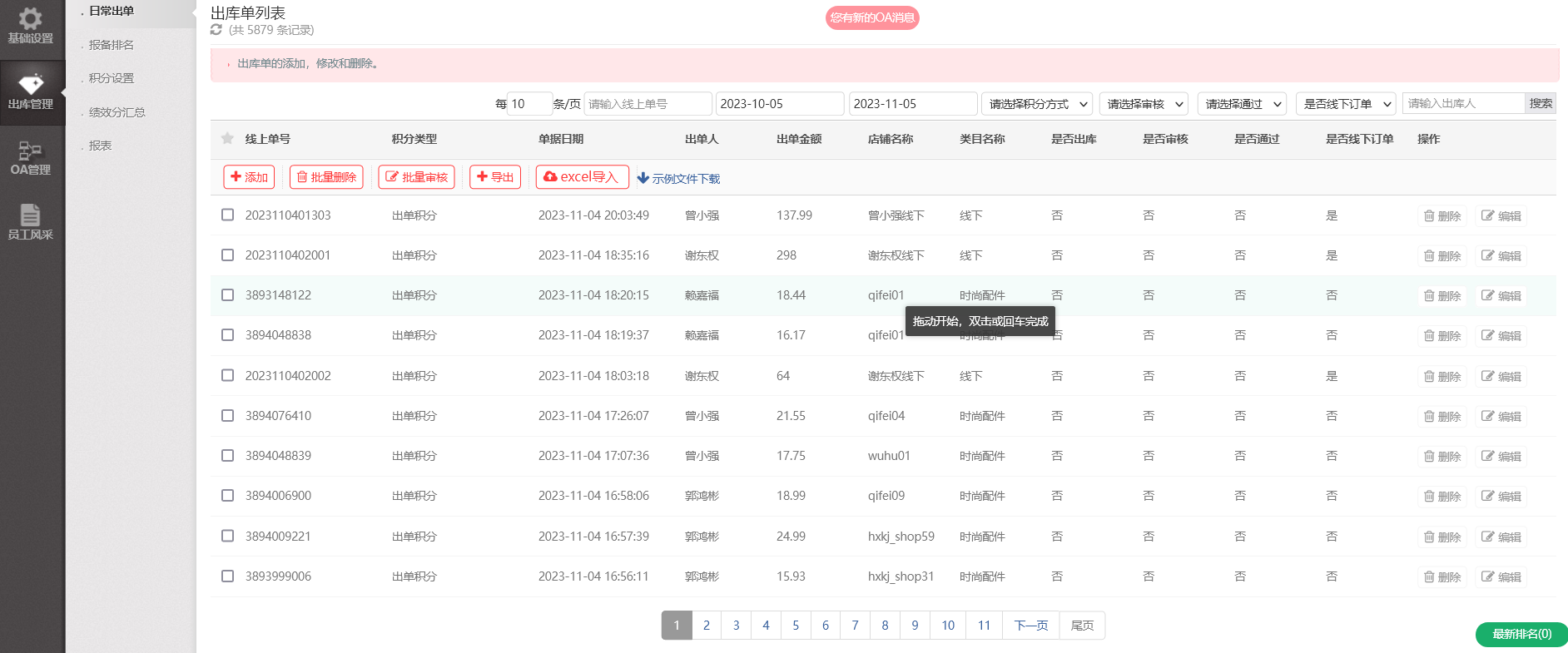The width and height of the screenshot is (1568, 653).
Task: Open OA管理 sidebar icon
Action: point(31,150)
